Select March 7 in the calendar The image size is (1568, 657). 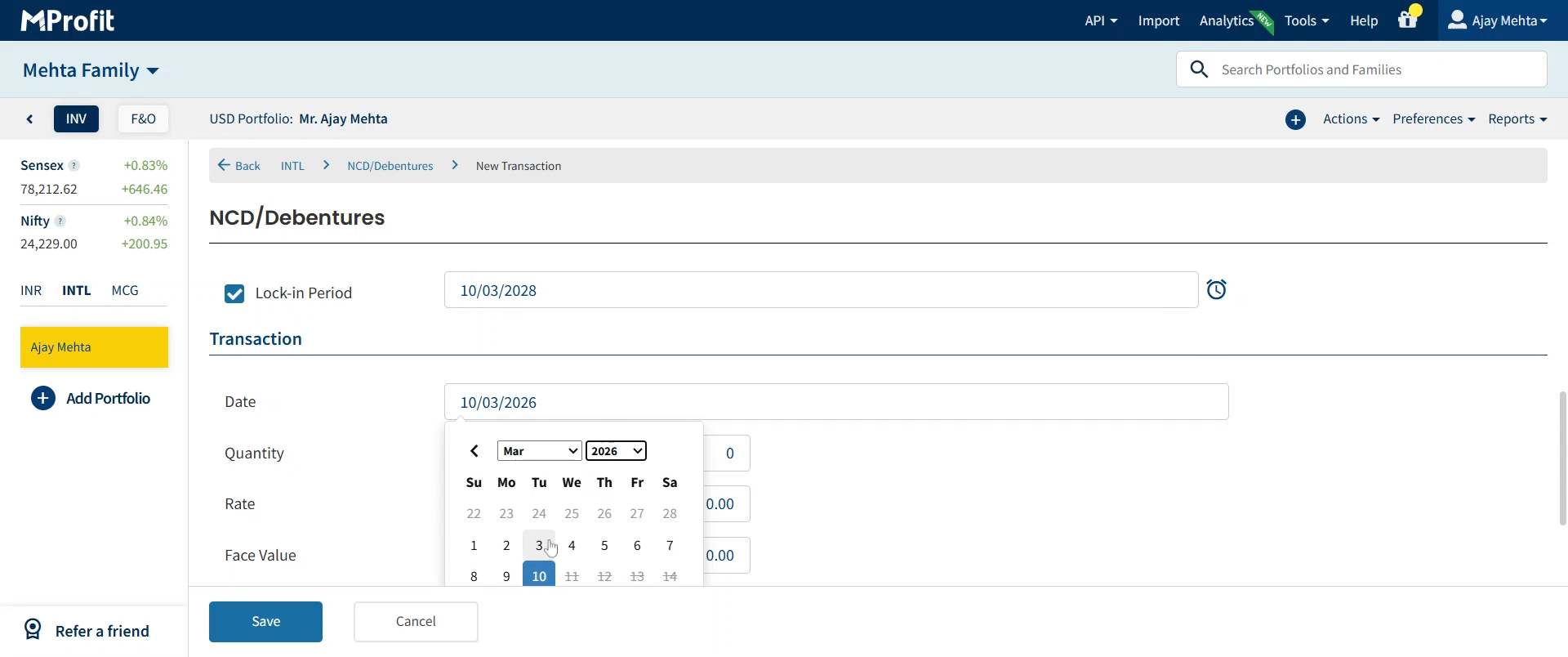(x=670, y=546)
